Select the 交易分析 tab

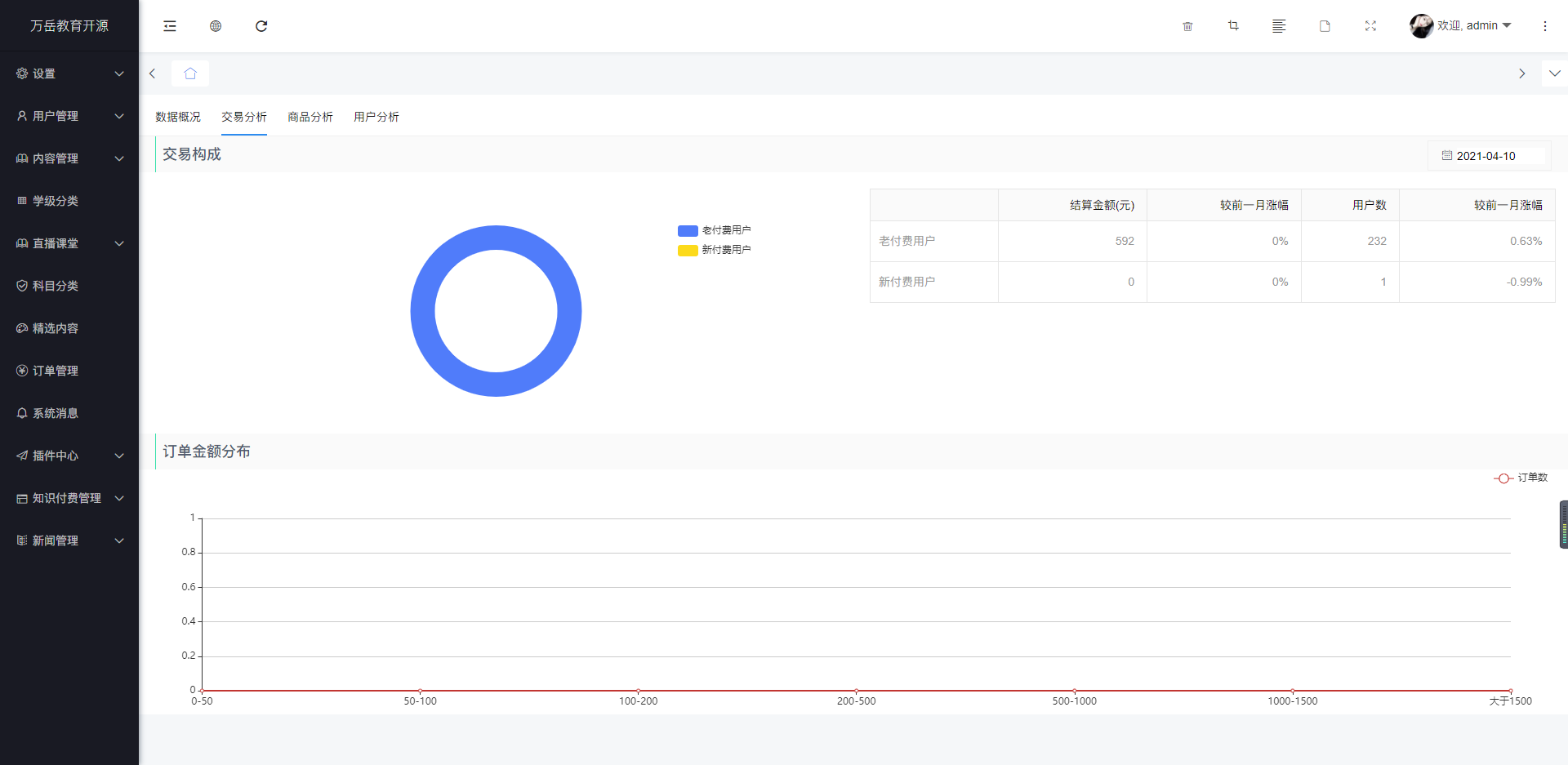pos(244,117)
